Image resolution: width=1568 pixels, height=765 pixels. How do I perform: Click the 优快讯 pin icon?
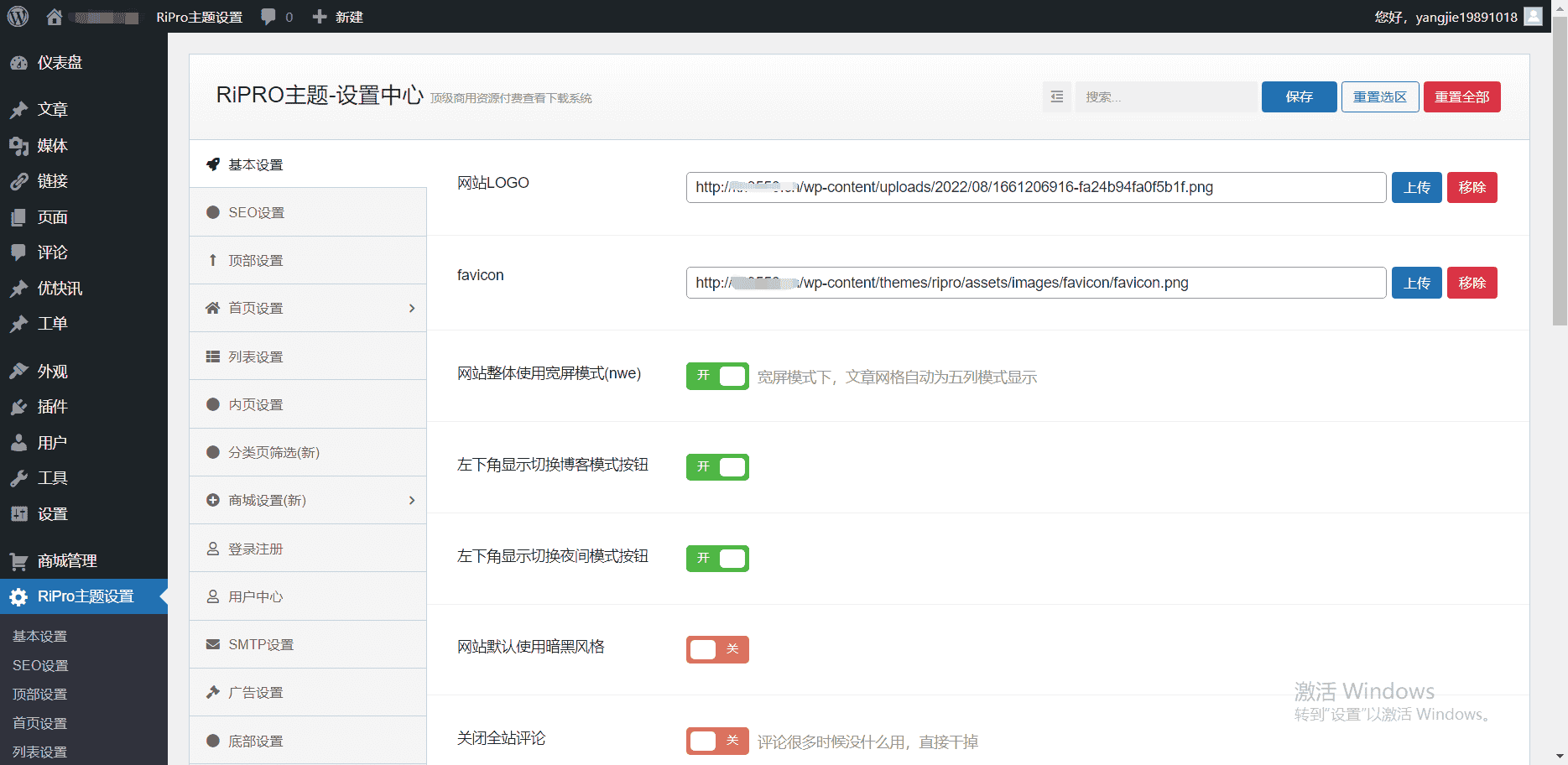(18, 289)
